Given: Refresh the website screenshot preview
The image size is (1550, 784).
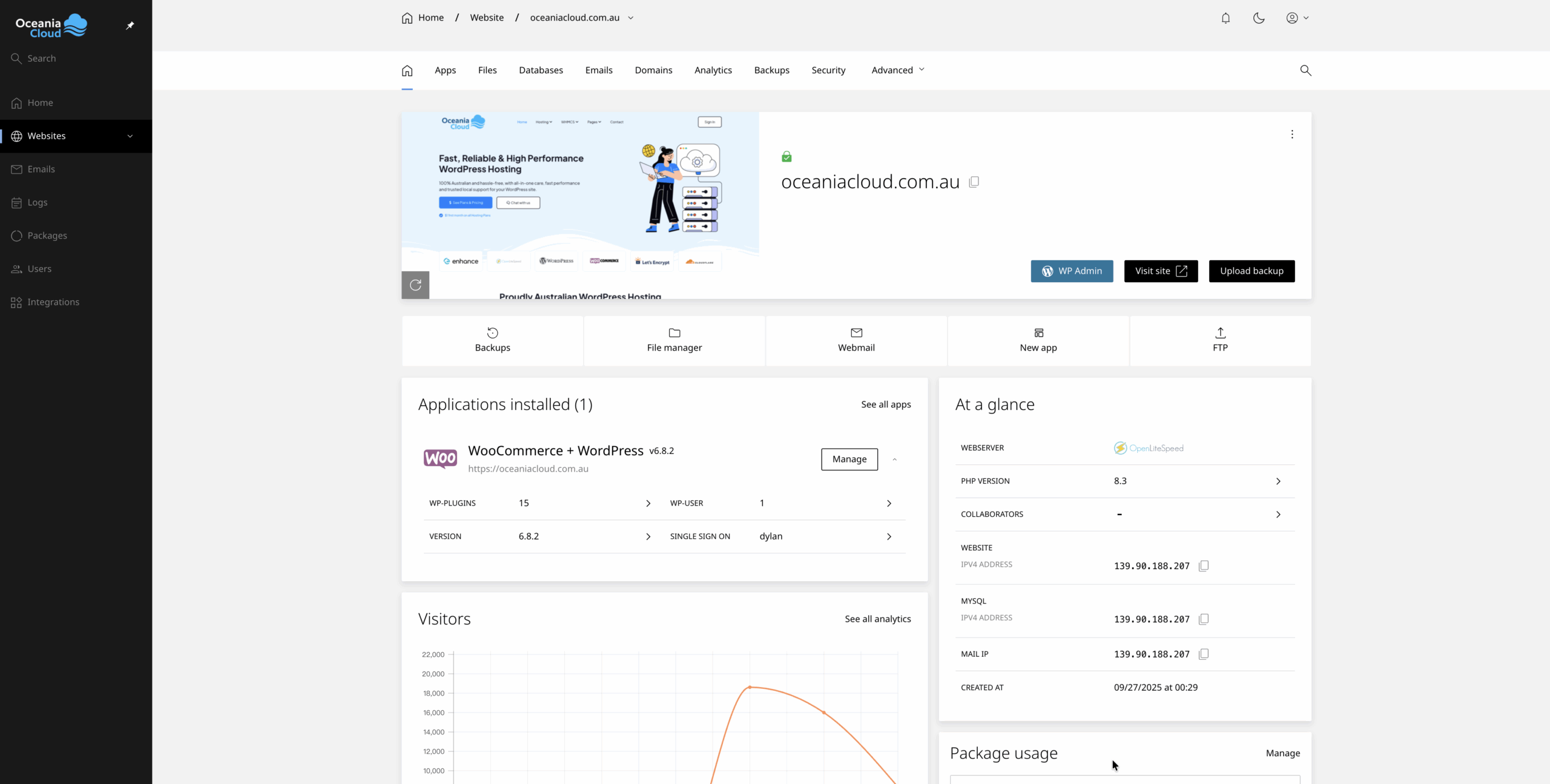Looking at the screenshot, I should pyautogui.click(x=415, y=285).
